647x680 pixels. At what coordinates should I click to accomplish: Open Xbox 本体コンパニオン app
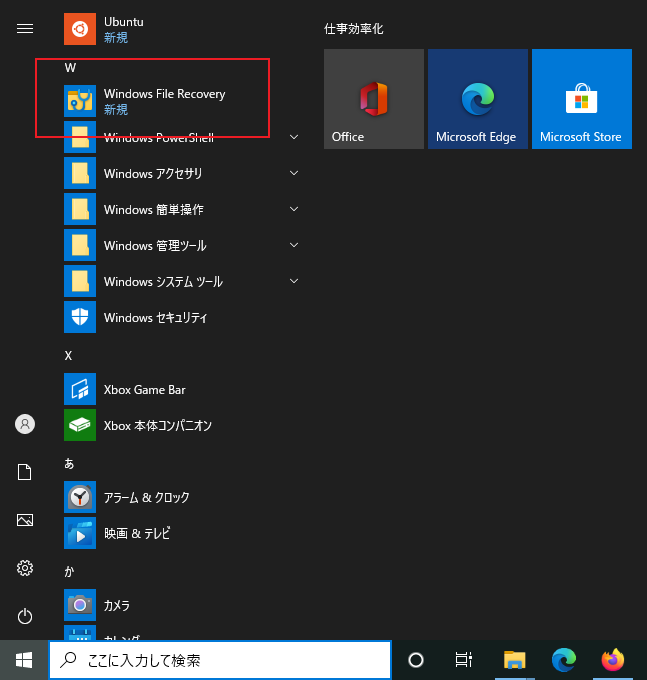157,426
